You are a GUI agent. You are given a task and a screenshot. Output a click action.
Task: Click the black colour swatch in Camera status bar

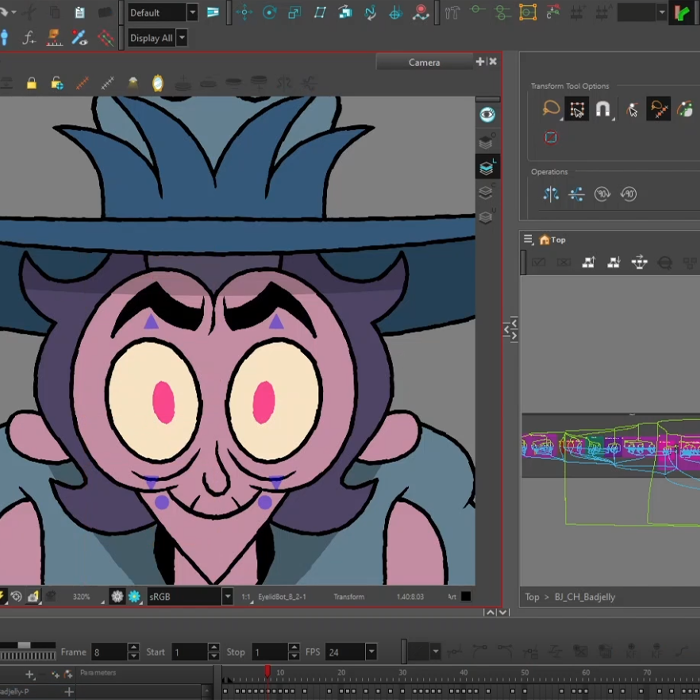pyautogui.click(x=466, y=596)
